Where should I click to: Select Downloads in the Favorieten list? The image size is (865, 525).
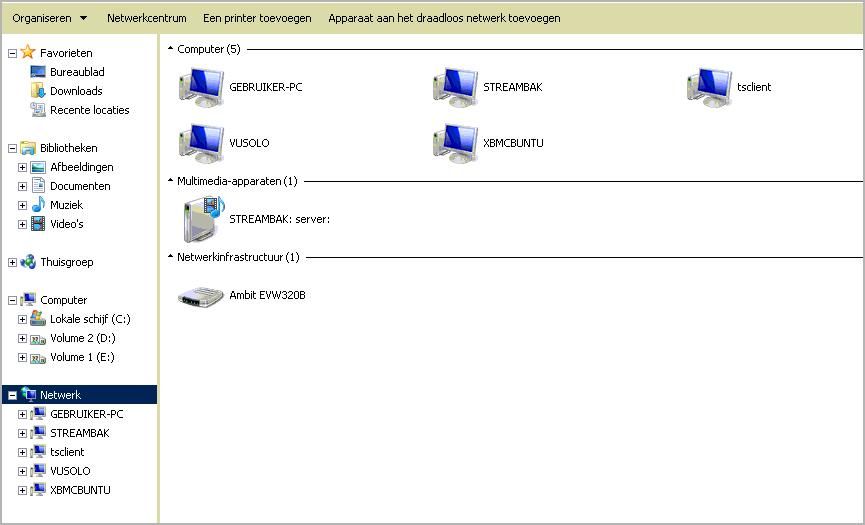[x=76, y=91]
